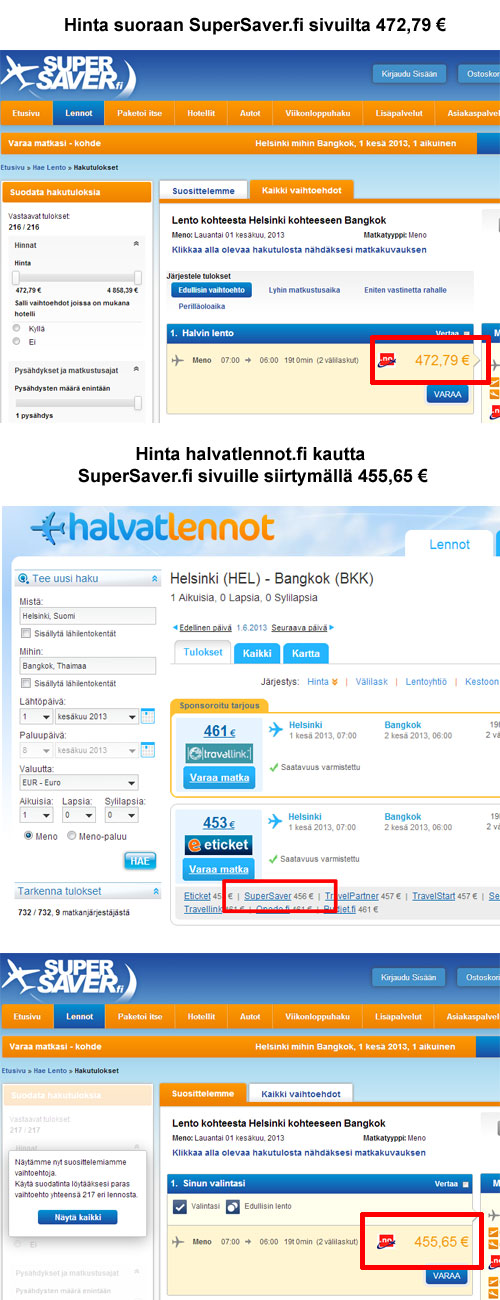Click plane icon beside Meno in 455,65 € row
Viewport: 500px width, 1300px height.
click(x=178, y=1242)
